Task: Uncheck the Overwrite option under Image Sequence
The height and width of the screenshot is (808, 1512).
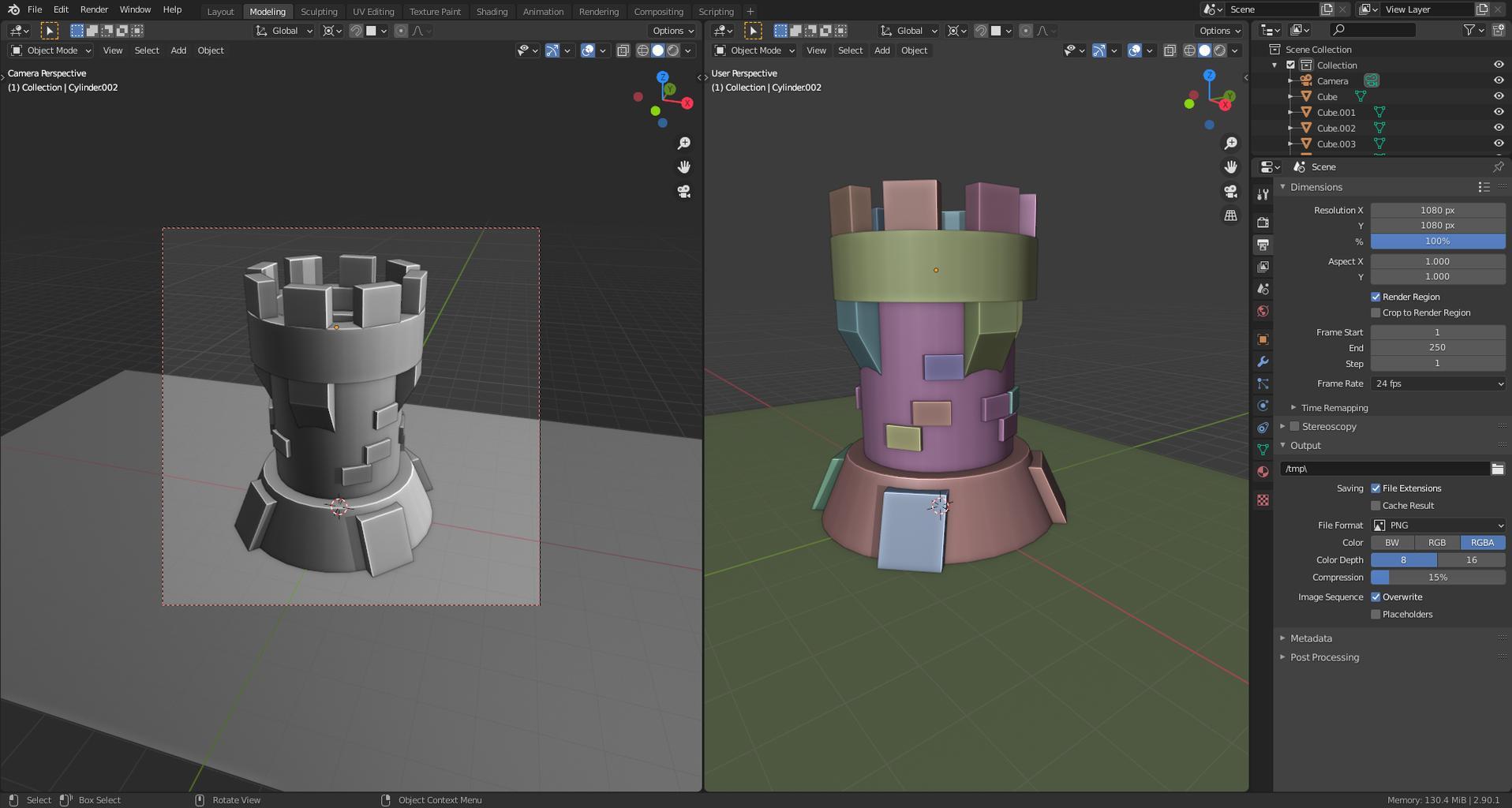Action: 1375,597
